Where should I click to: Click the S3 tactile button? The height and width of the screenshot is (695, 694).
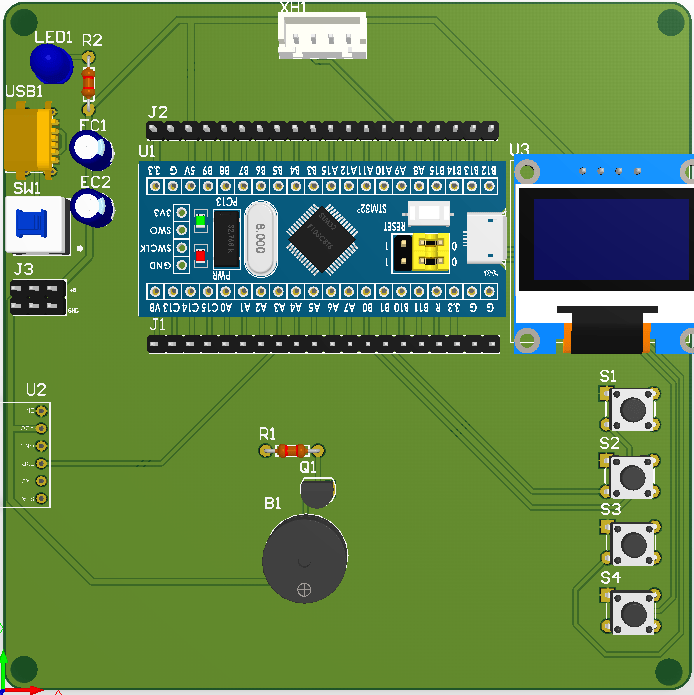633,543
